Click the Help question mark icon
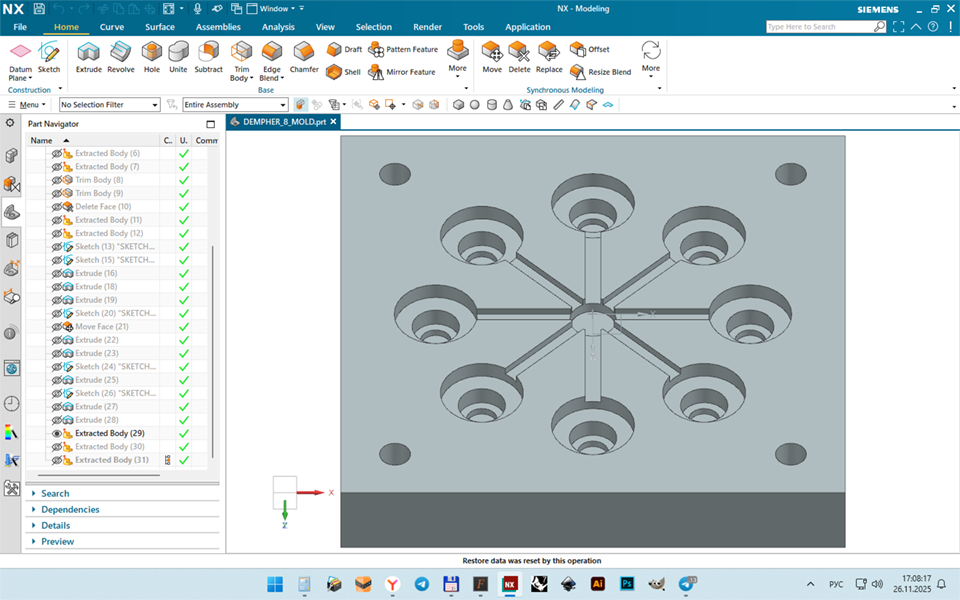The height and width of the screenshot is (600, 960). 933,26
